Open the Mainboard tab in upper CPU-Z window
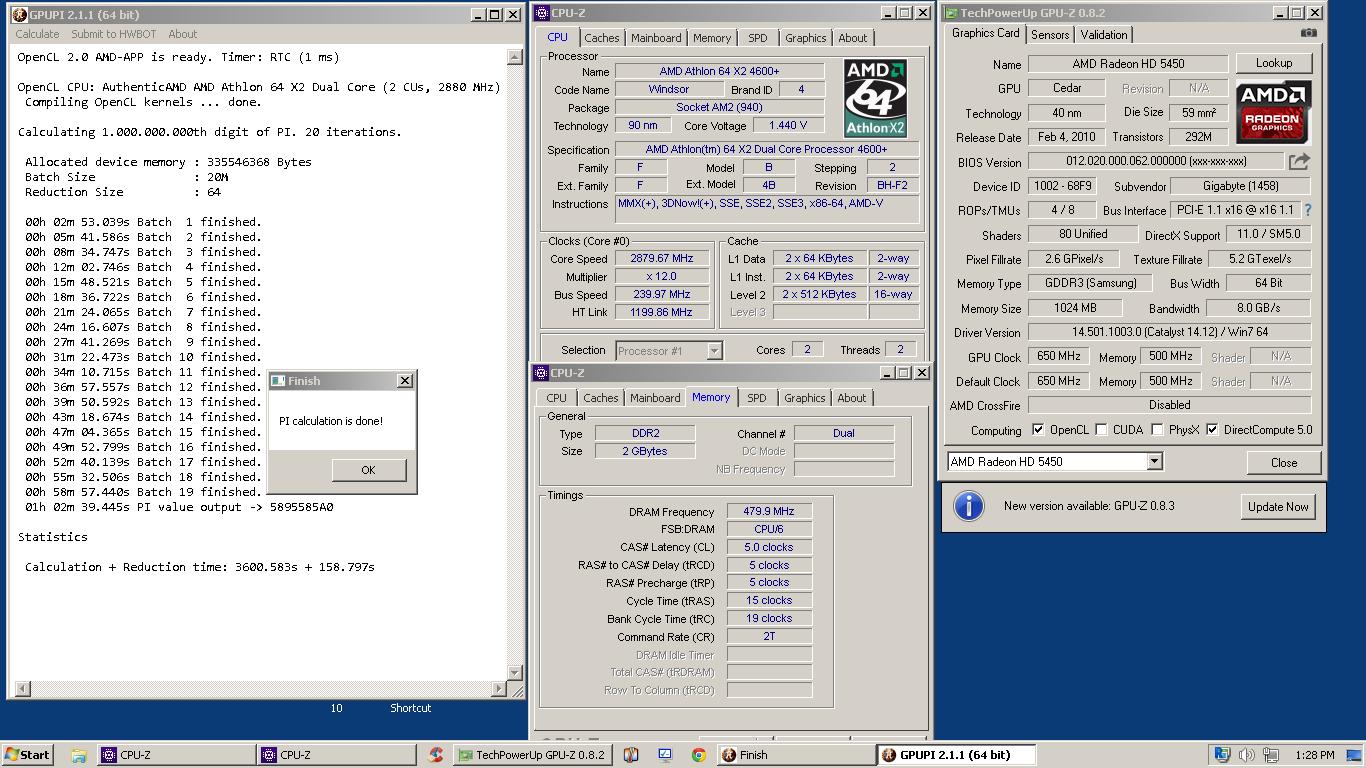The image size is (1366, 768). (656, 38)
